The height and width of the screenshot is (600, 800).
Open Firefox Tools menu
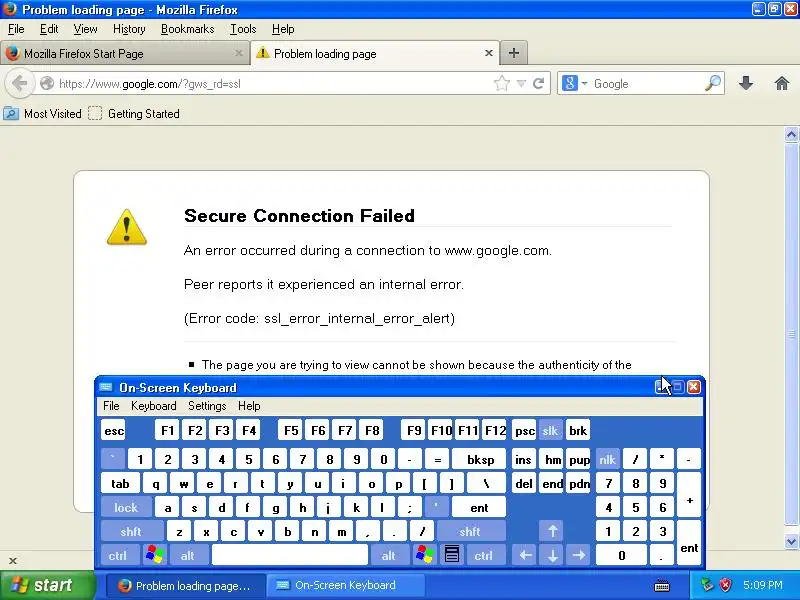coord(243,29)
